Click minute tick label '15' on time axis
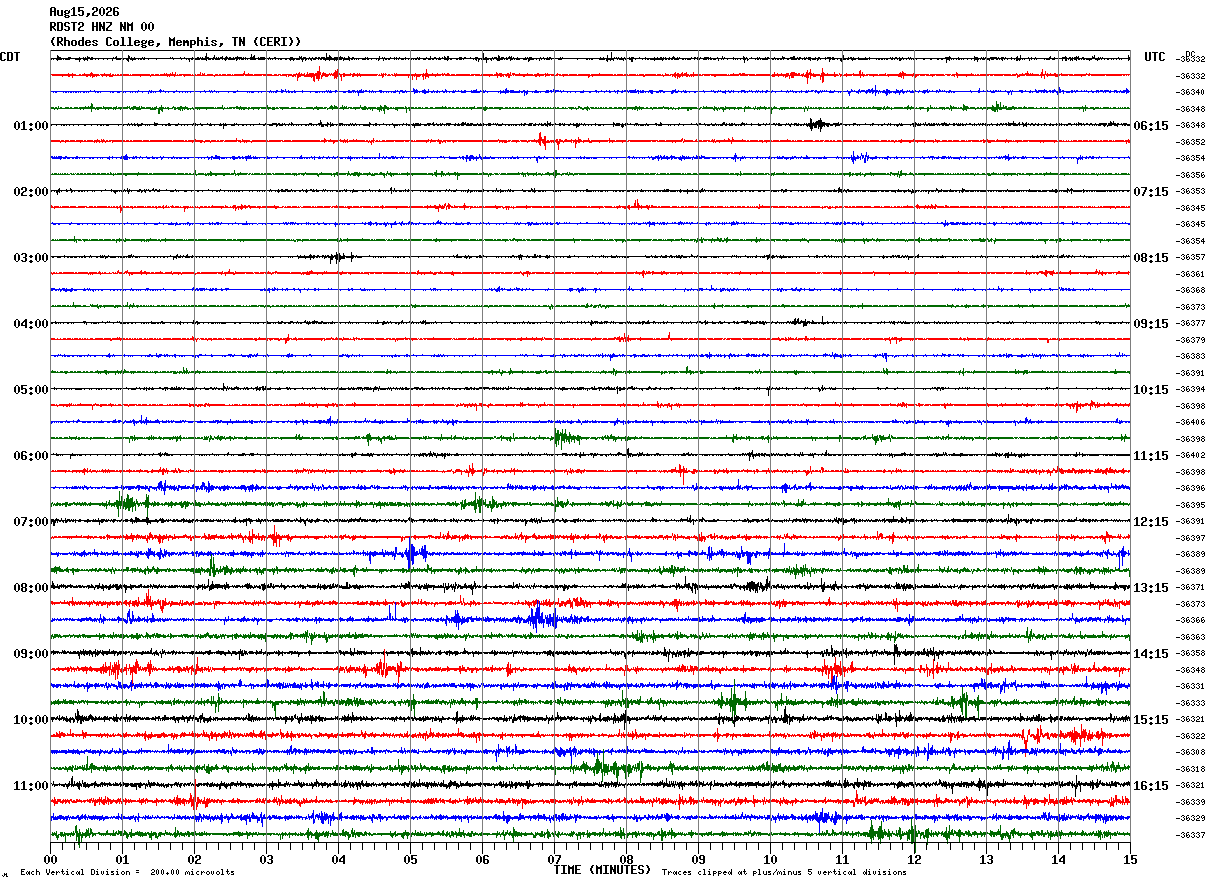The image size is (1210, 886). point(1130,859)
